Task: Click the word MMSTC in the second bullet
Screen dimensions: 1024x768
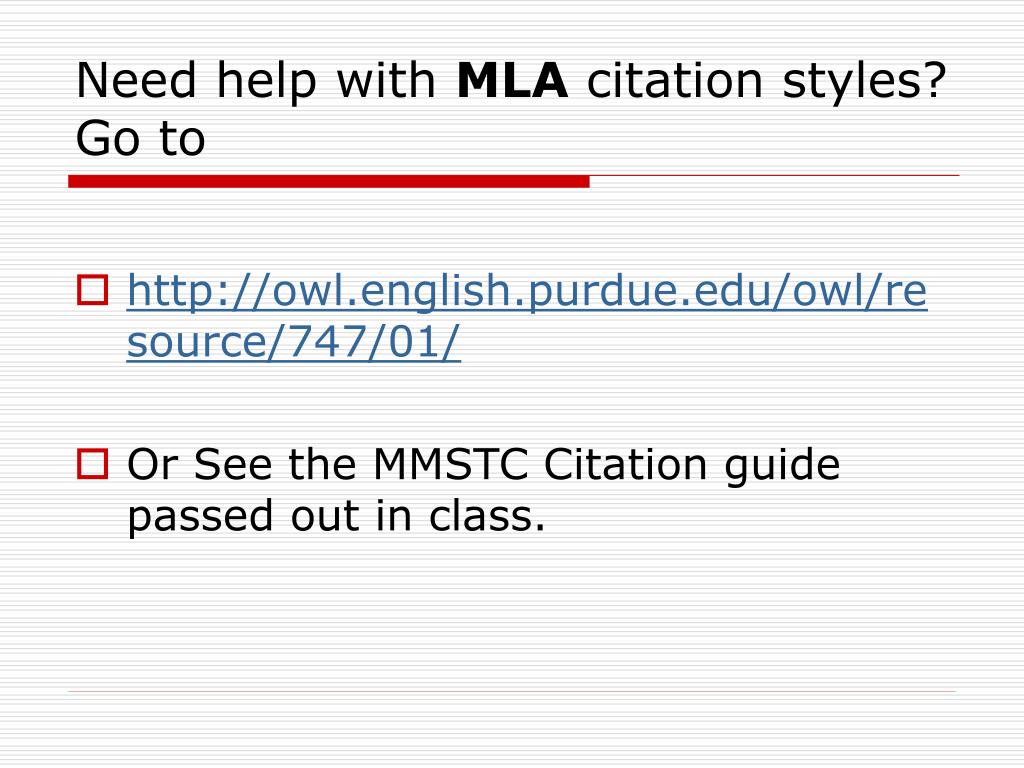Action: pos(451,464)
